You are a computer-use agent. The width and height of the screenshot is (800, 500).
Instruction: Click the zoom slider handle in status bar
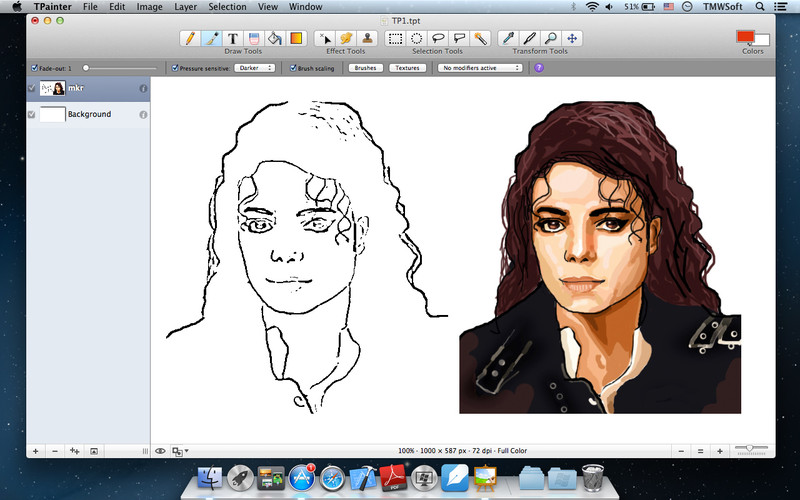point(749,448)
